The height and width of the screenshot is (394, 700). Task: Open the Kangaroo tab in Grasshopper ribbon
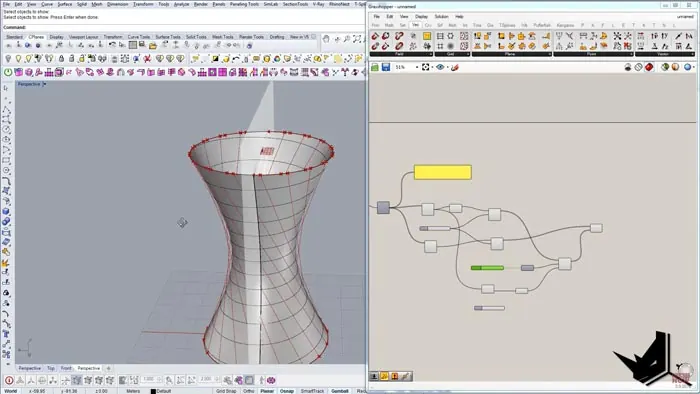[565, 25]
